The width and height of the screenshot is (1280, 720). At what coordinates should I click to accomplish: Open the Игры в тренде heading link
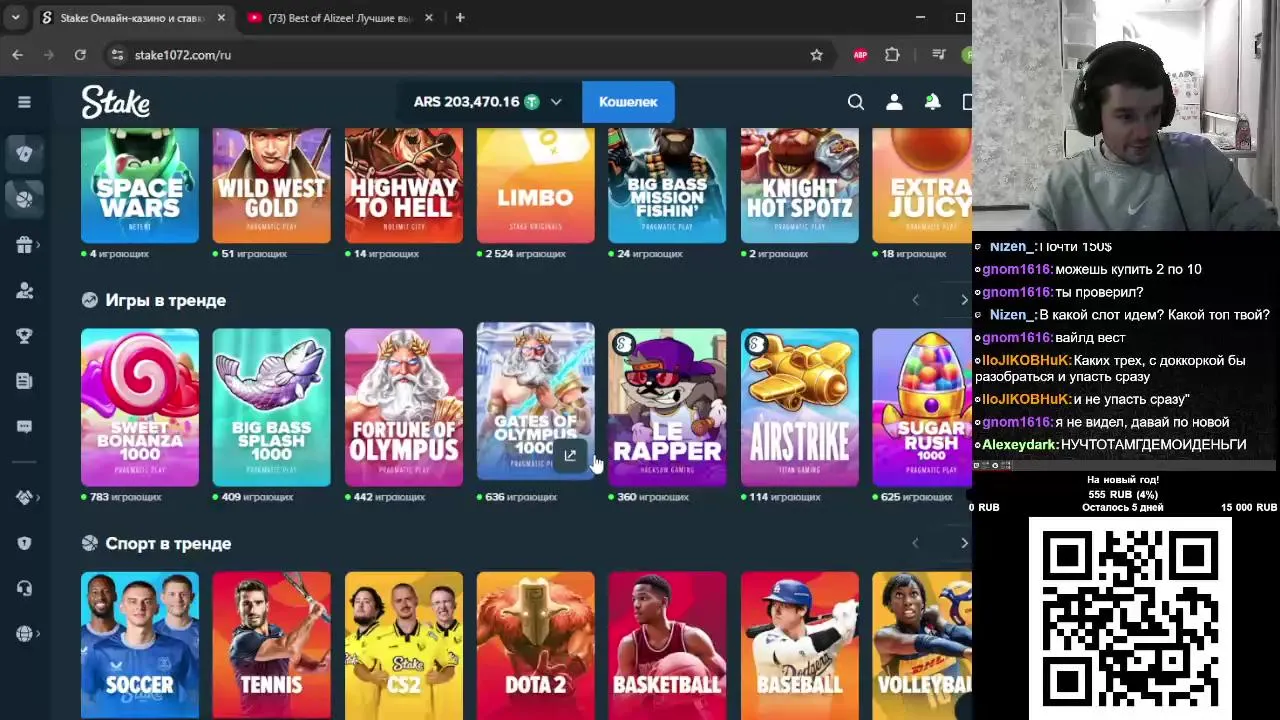coord(166,300)
